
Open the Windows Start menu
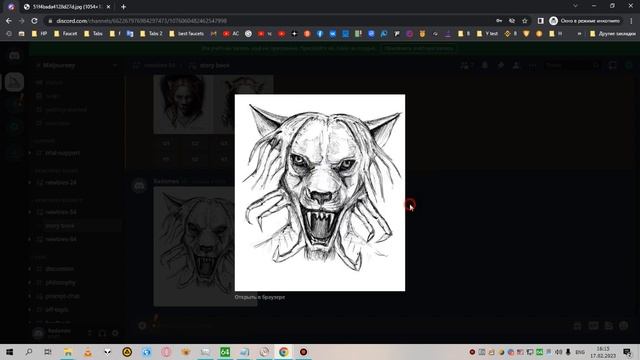coord(9,352)
